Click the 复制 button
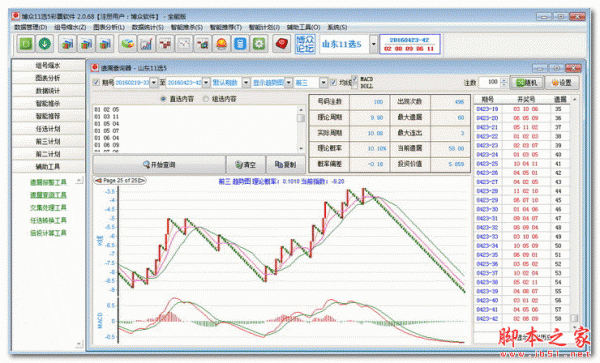The width and height of the screenshot is (600, 363). click(x=285, y=165)
